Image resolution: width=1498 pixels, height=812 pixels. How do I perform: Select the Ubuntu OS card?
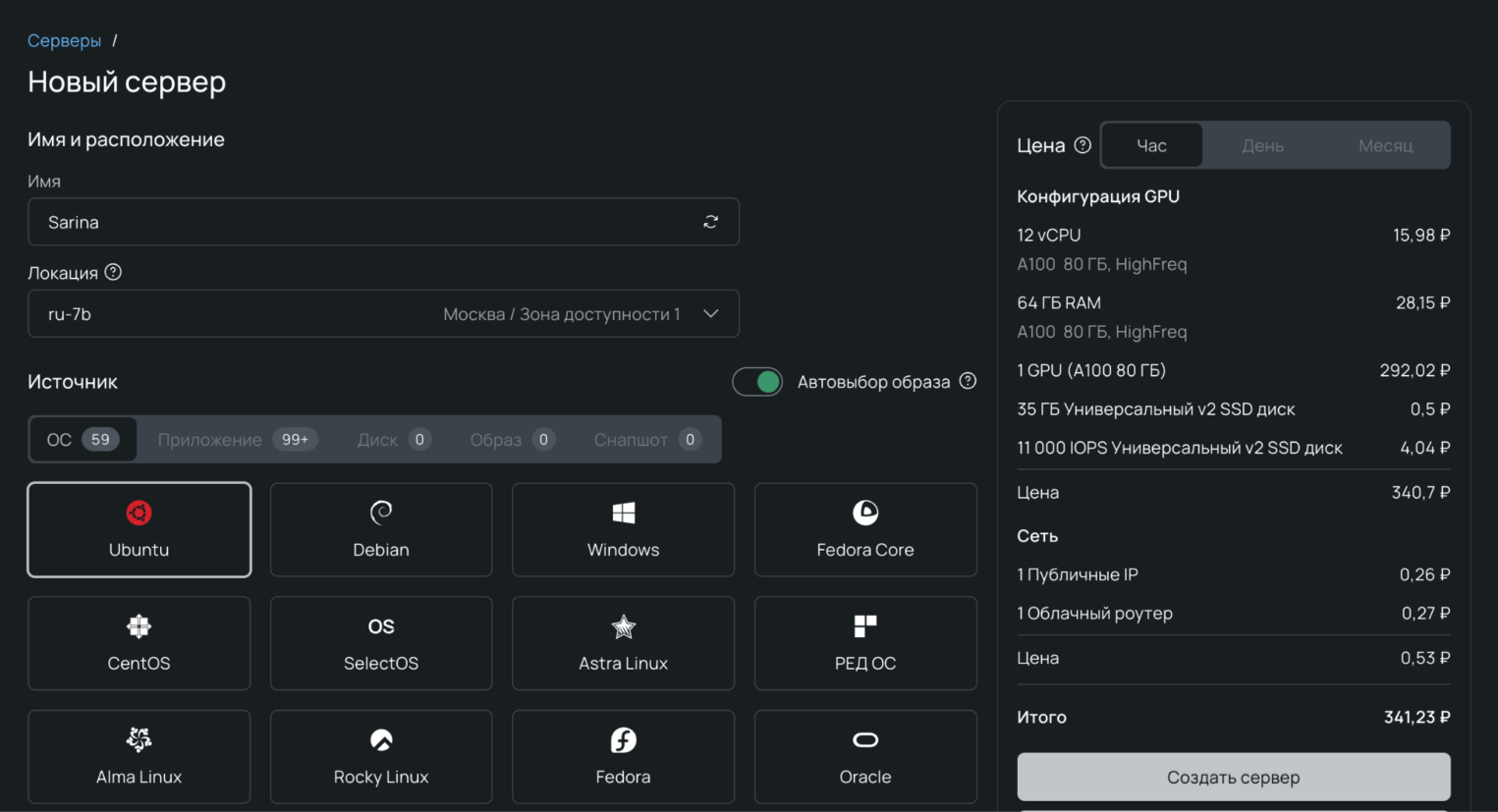[x=139, y=529]
